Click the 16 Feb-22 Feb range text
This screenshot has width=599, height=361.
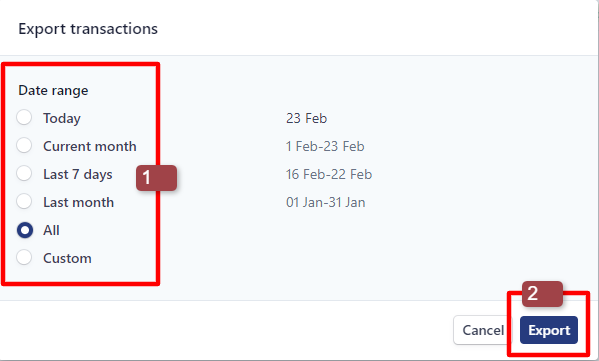[329, 174]
